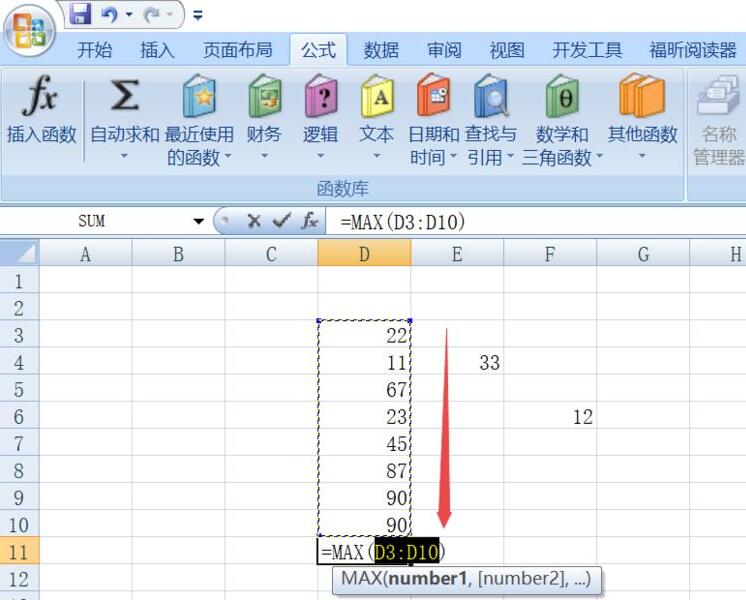This screenshot has width=746, height=600.
Task: Open the undo history dropdown arrow
Action: pos(129,15)
